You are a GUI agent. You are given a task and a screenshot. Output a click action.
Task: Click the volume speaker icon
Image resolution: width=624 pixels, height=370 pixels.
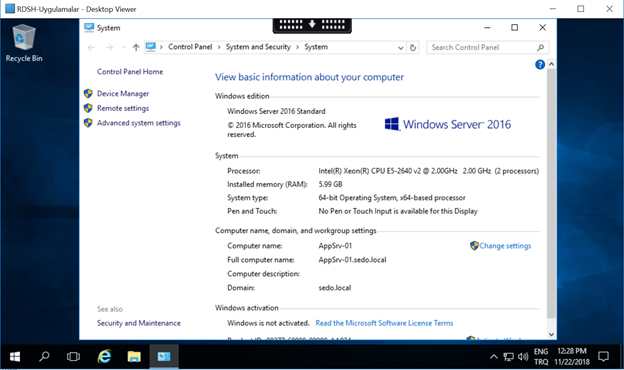pyautogui.click(x=523, y=357)
